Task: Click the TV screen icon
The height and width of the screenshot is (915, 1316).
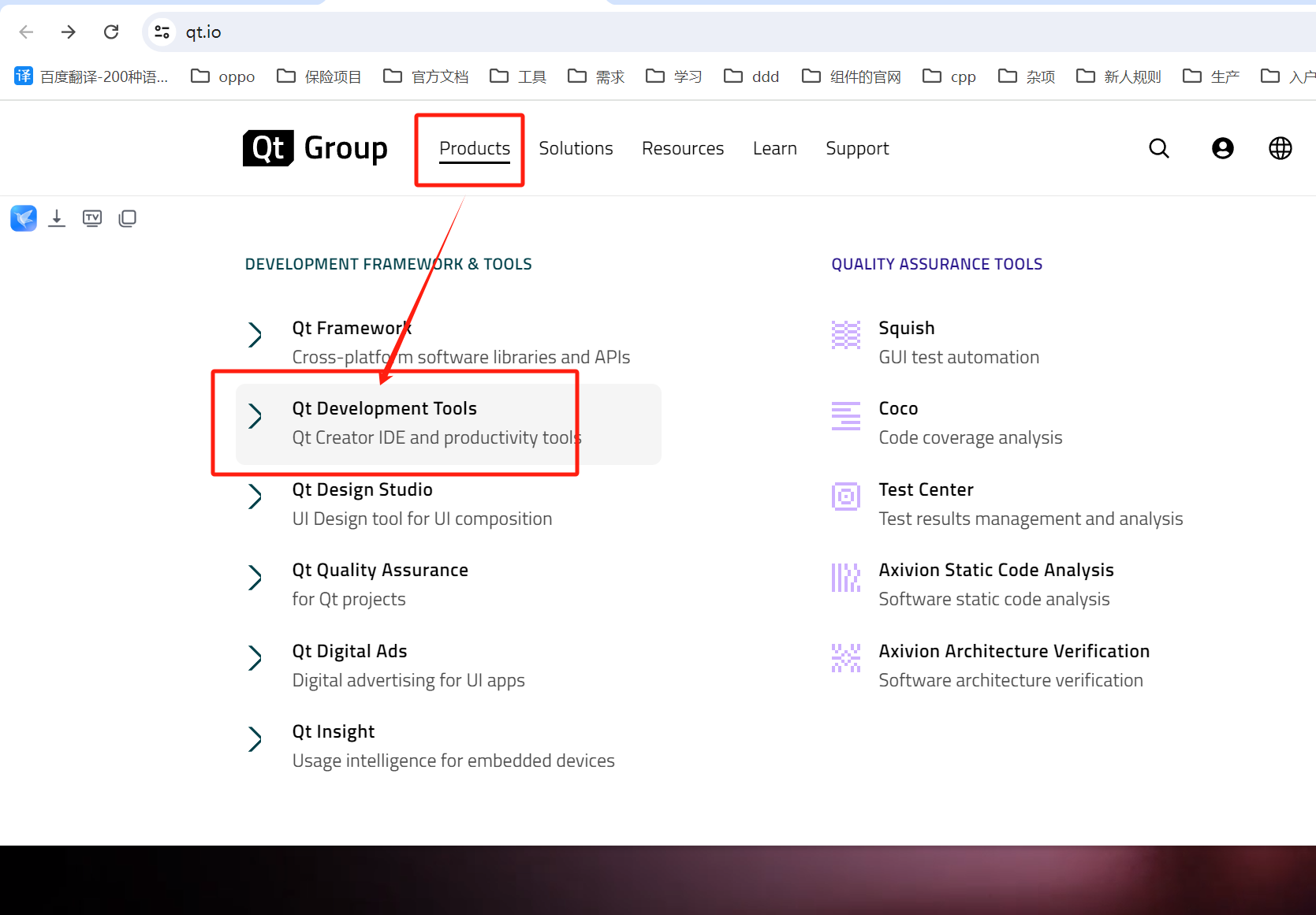Action: click(x=92, y=218)
